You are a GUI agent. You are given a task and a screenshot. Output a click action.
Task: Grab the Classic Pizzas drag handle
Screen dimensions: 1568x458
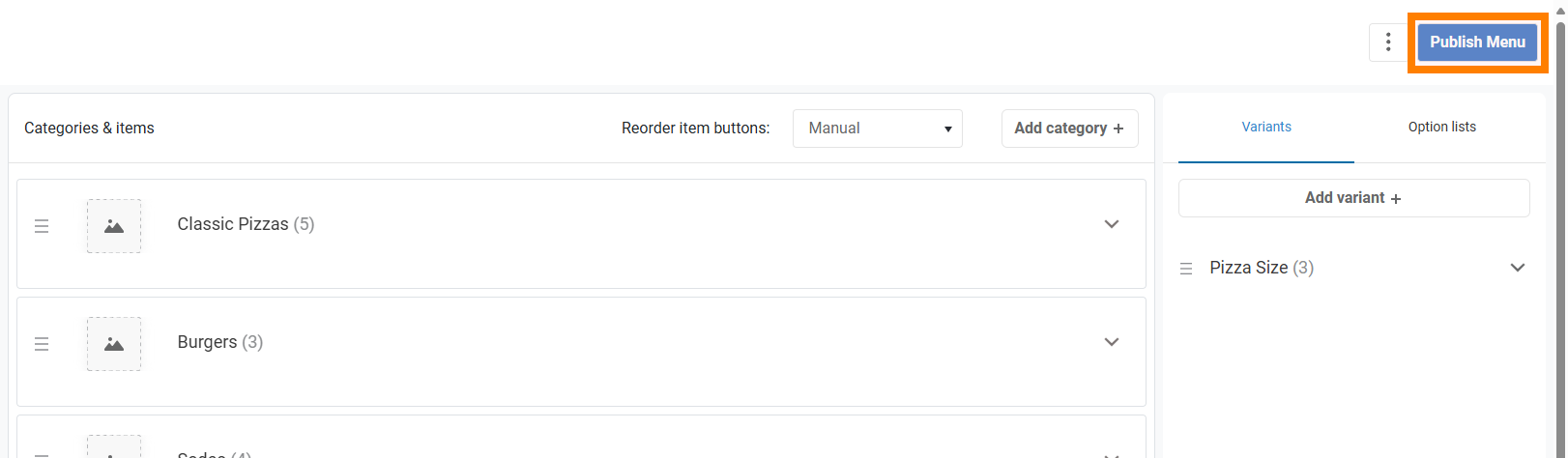click(x=42, y=226)
